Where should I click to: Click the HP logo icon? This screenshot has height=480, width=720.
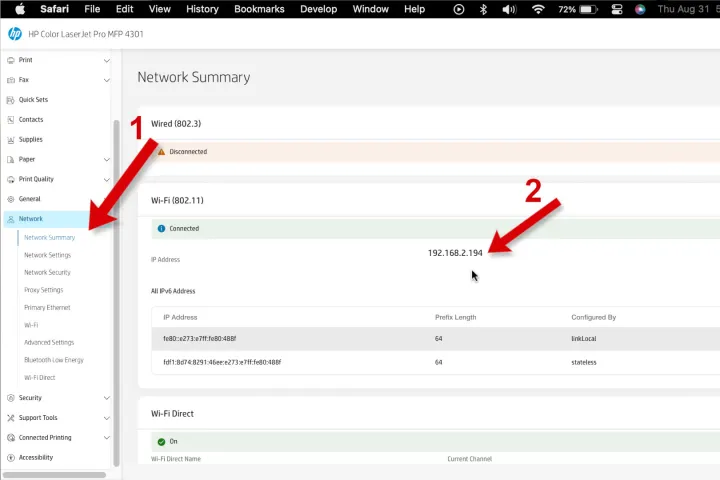coord(15,34)
